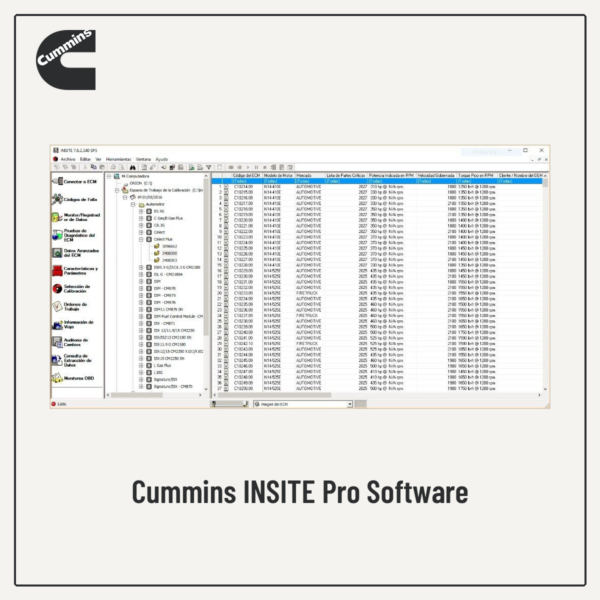The width and height of the screenshot is (600, 600).
Task: Click the play toolbar button
Action: click(x=248, y=167)
